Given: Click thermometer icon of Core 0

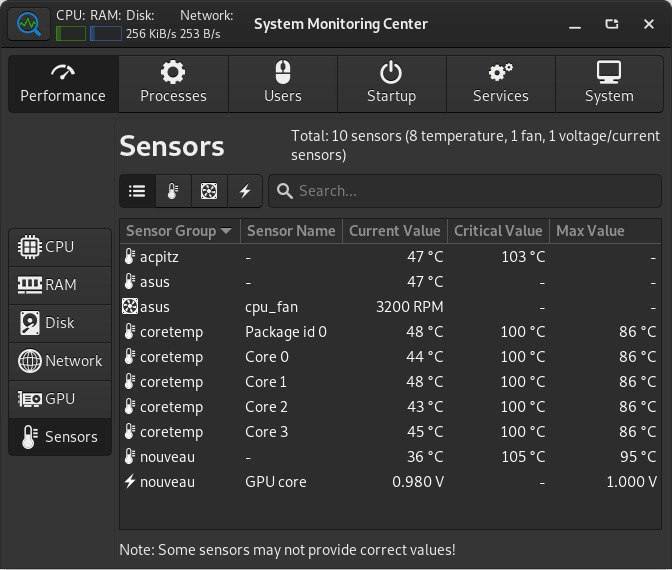Looking at the screenshot, I should point(129,357).
